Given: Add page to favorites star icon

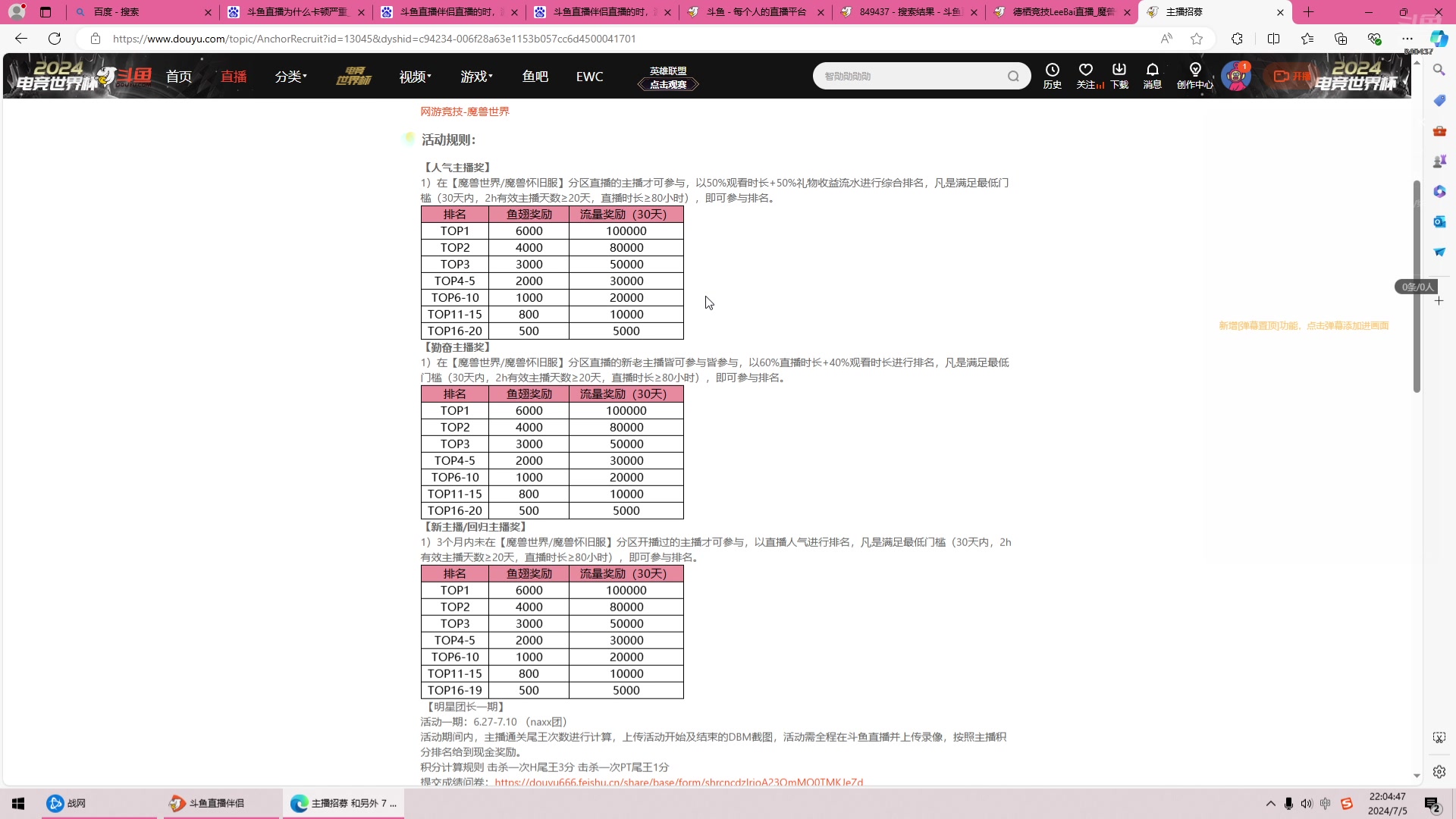Looking at the screenshot, I should coord(1197,39).
